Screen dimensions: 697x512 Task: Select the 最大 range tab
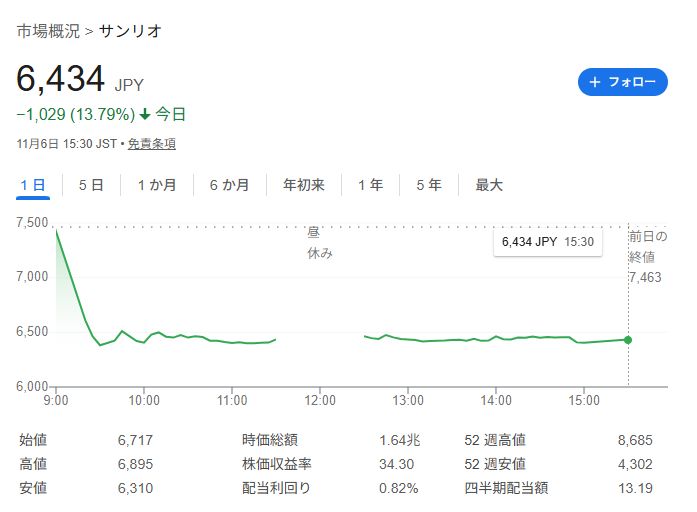coord(489,185)
